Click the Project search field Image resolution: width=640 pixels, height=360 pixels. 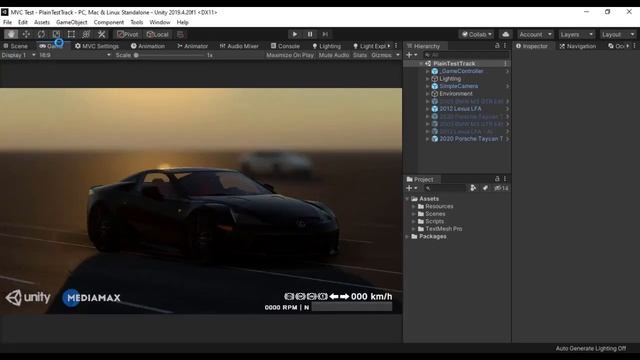[444, 188]
